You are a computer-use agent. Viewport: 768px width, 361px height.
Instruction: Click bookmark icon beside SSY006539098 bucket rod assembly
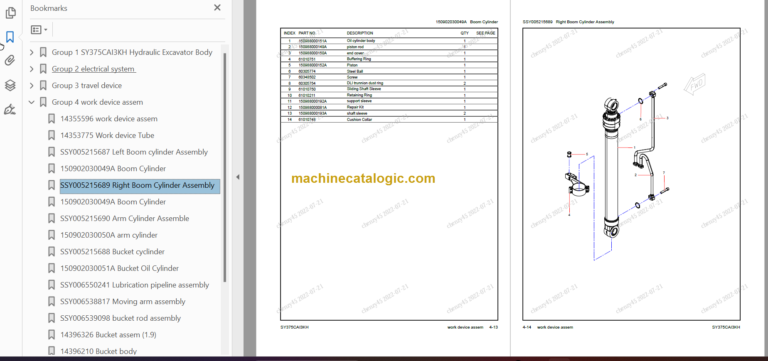point(51,318)
